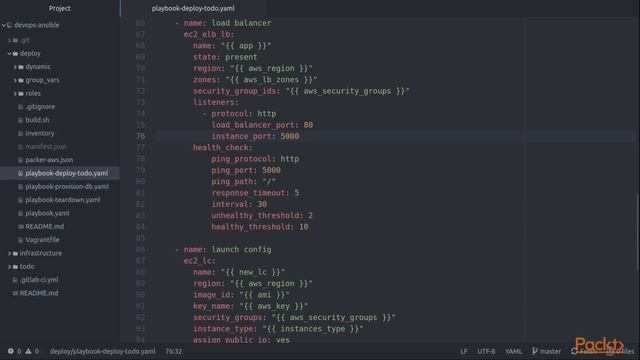Image resolution: width=640 pixels, height=360 pixels.
Task: Open playbook-teardown.yaml in the tree
Action: [62, 200]
